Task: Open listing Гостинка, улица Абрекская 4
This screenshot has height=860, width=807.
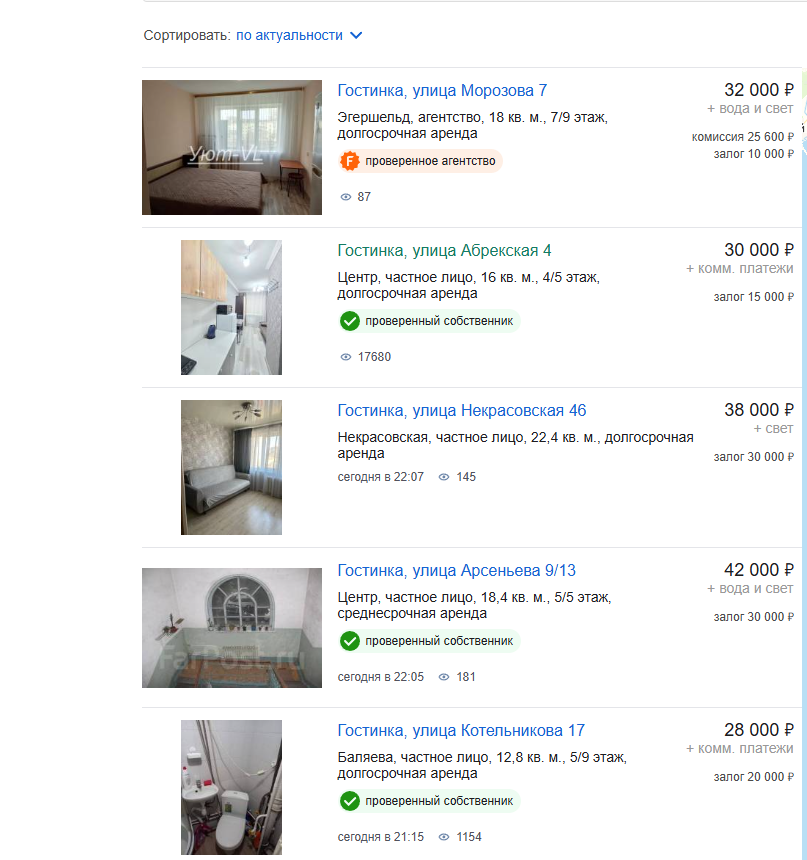Action: 444,251
